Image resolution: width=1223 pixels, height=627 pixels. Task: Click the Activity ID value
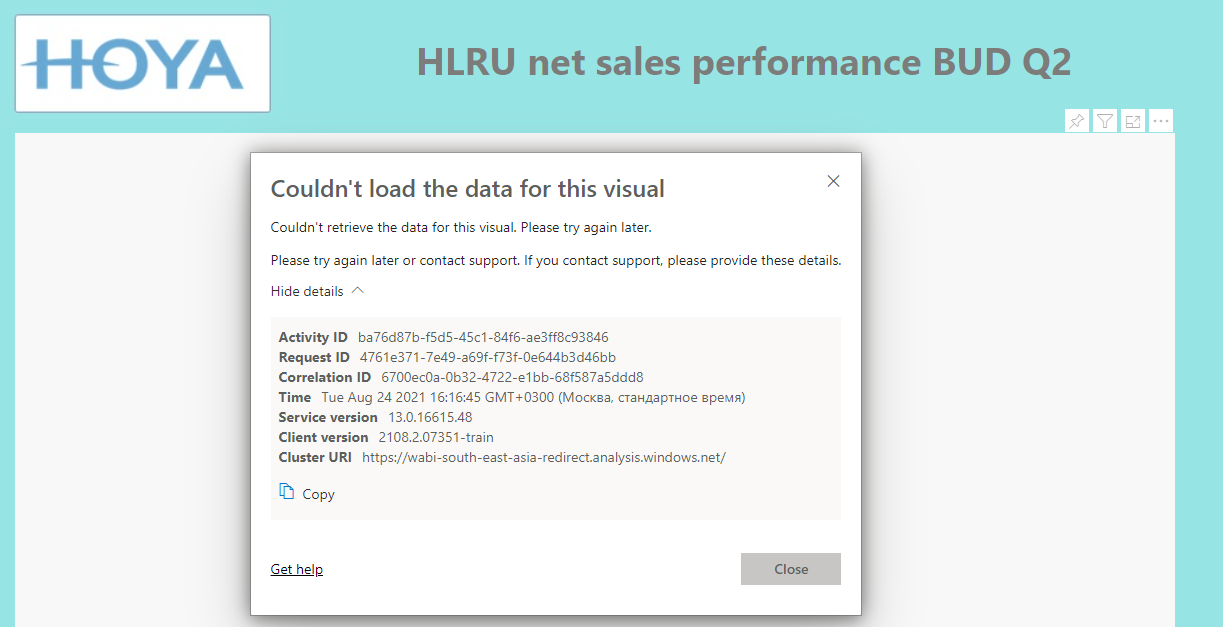(483, 337)
